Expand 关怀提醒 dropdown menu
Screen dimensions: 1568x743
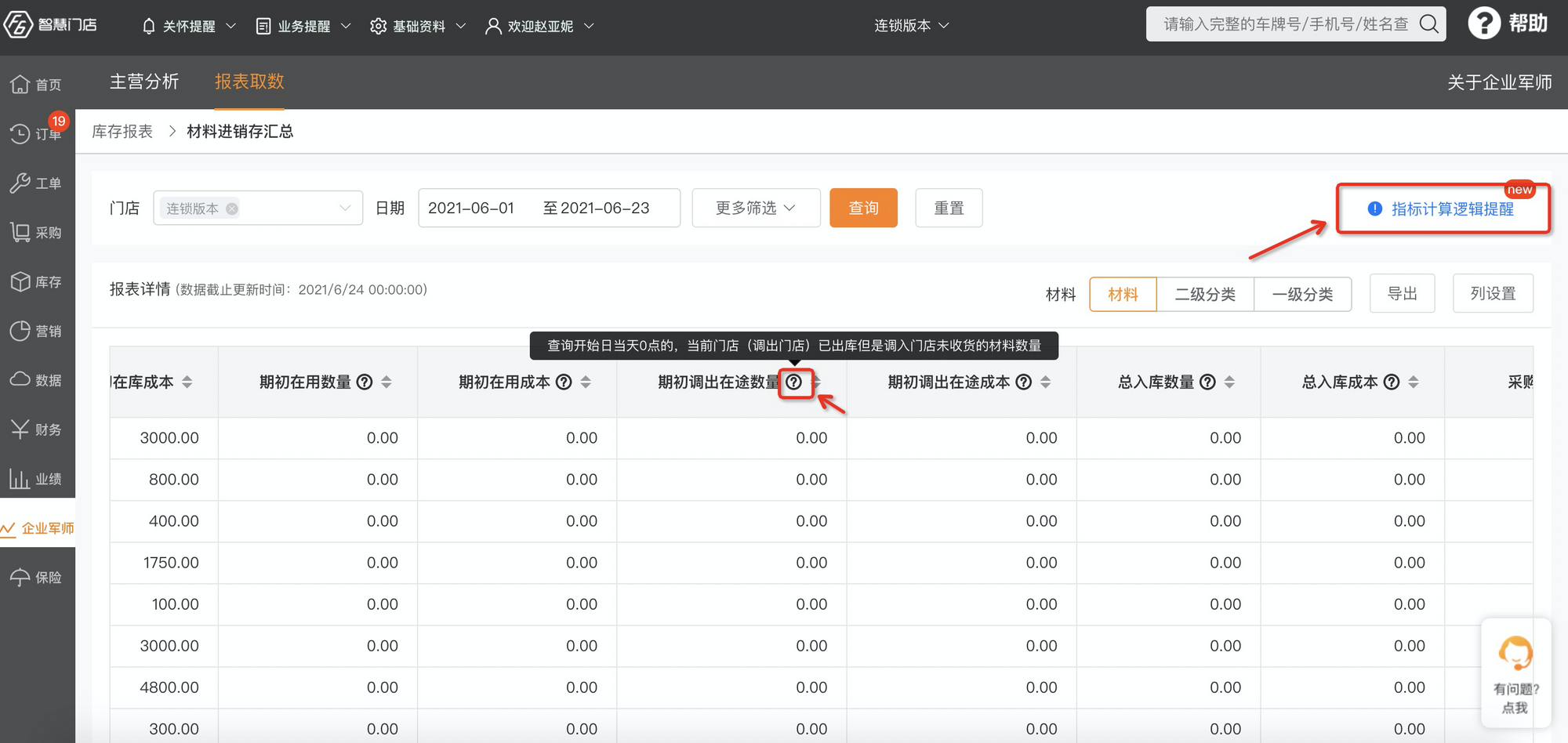[x=189, y=26]
